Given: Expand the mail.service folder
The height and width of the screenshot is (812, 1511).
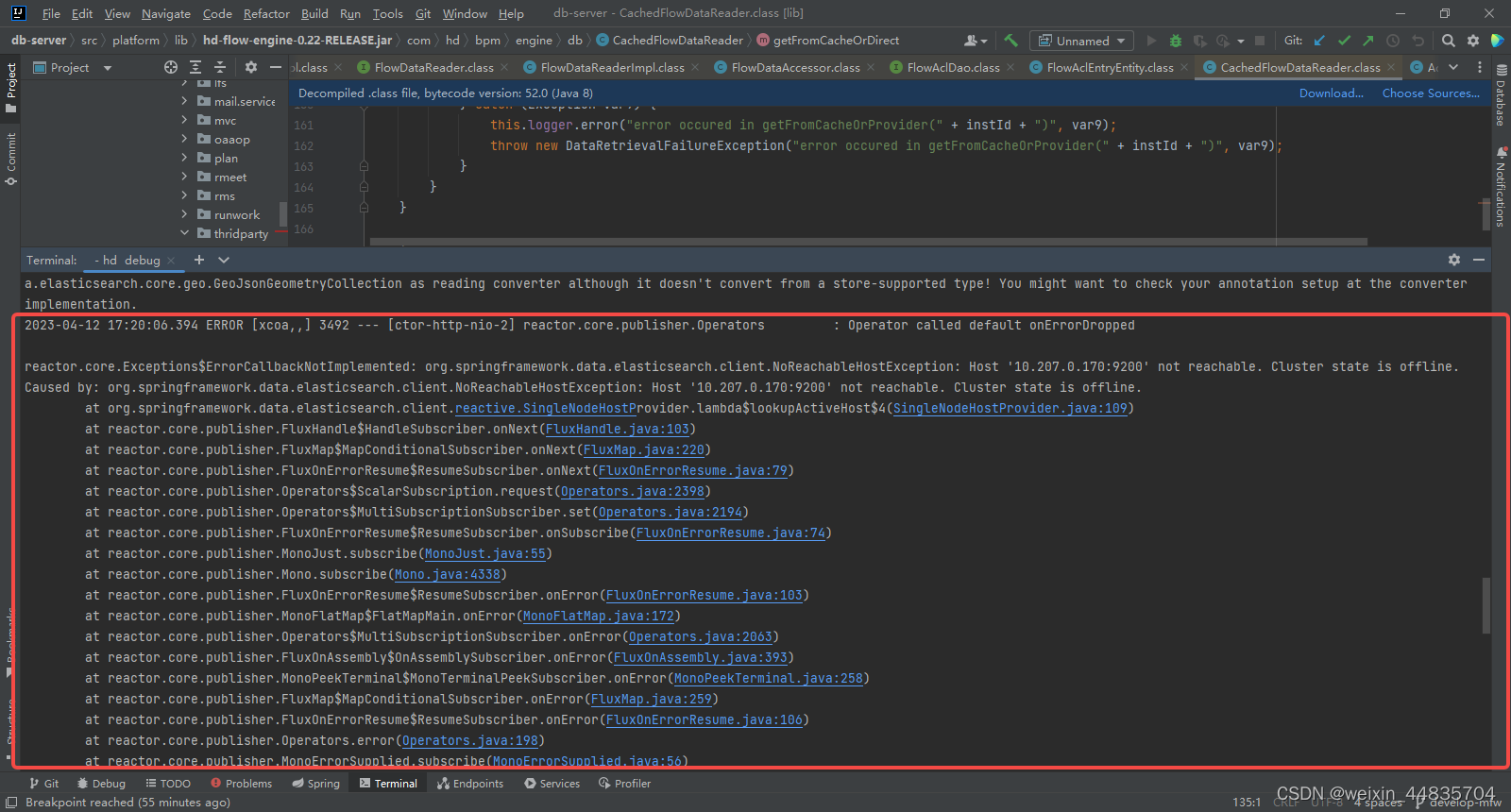Looking at the screenshot, I should point(184,101).
